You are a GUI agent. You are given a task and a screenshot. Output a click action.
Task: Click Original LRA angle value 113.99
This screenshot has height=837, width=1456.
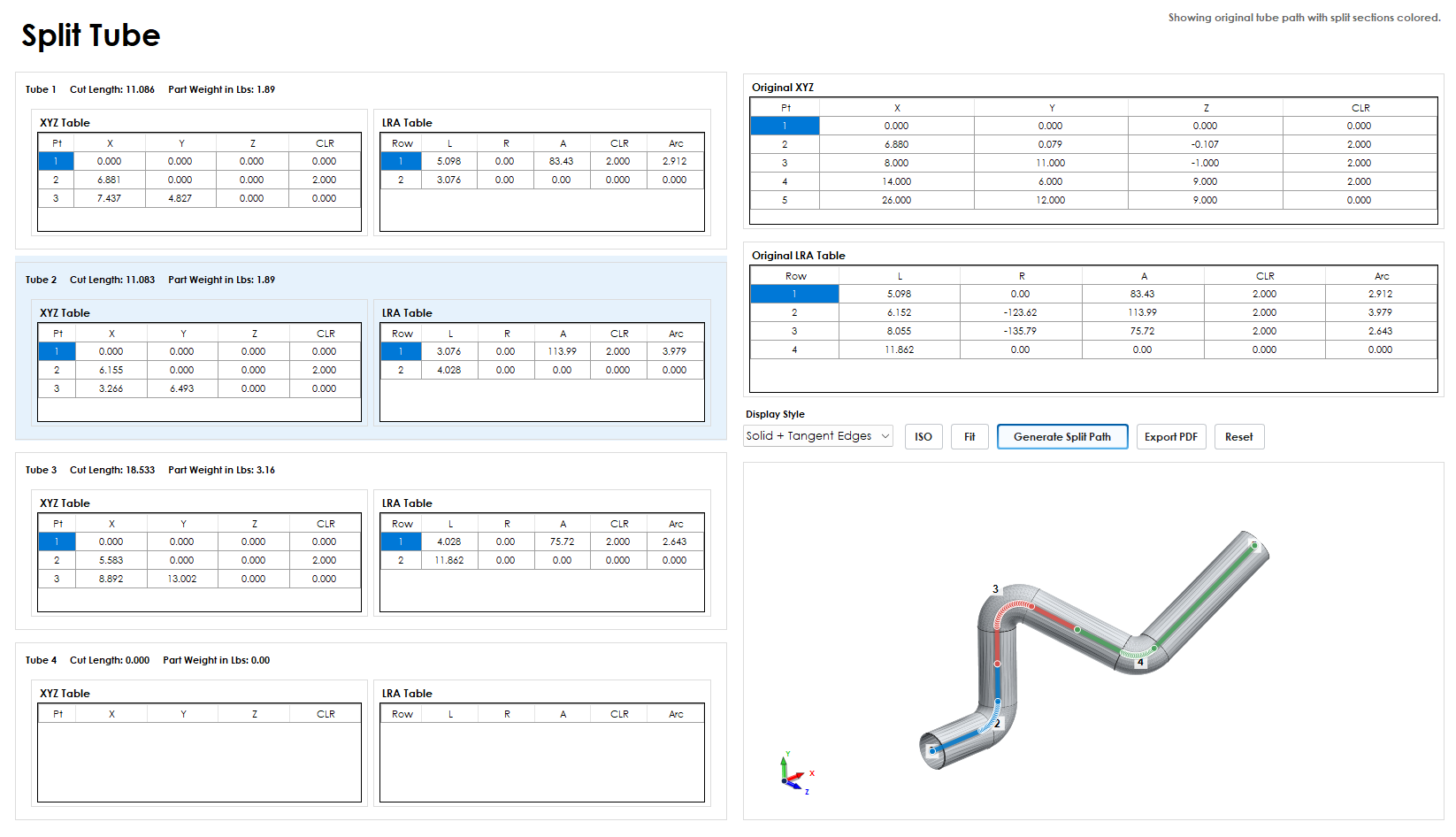pyautogui.click(x=1143, y=312)
